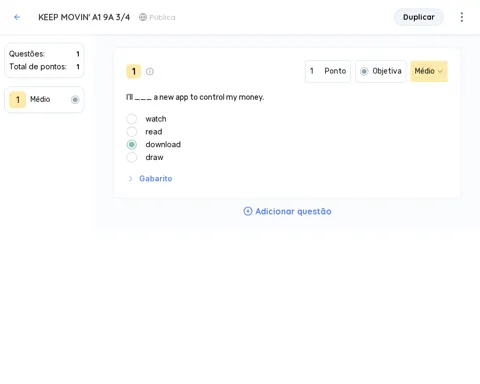
Task: Select question 1 Médio in sidebar
Action: [x=44, y=99]
